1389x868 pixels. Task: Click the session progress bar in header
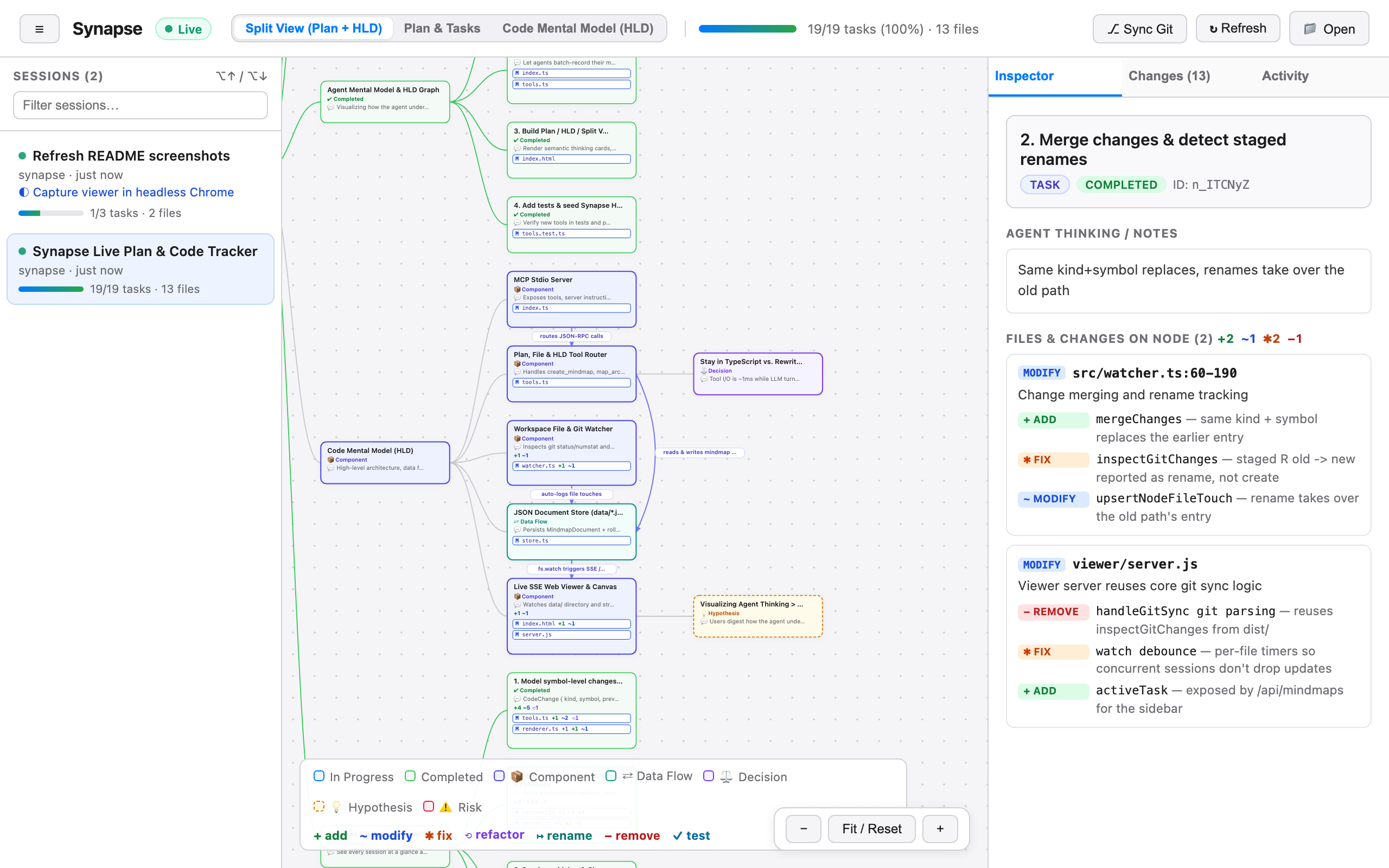point(747,29)
